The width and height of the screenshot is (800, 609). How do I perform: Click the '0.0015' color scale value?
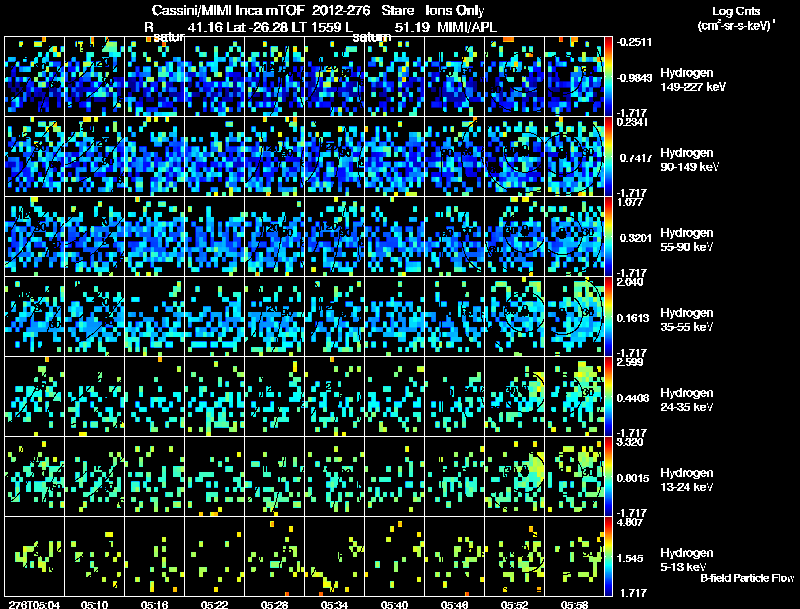633,478
